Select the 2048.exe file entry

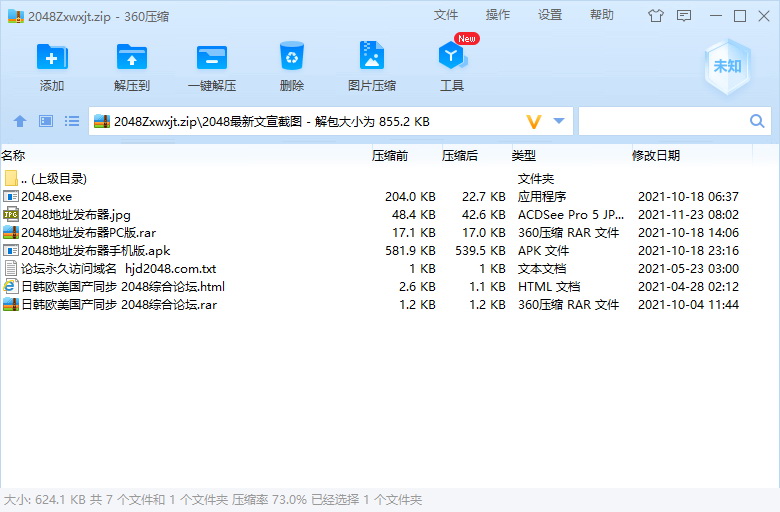click(46, 196)
